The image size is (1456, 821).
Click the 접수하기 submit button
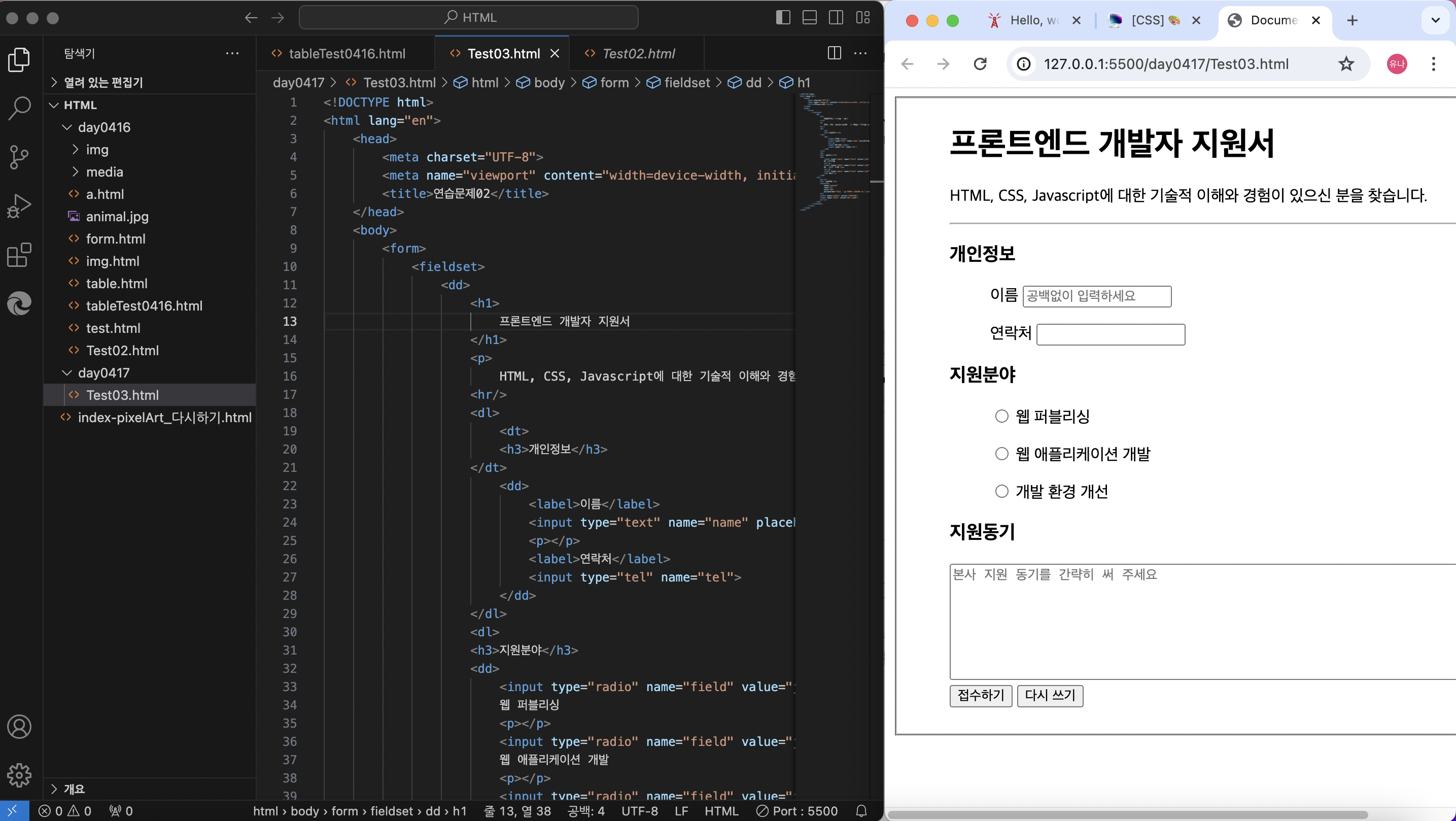(x=981, y=695)
